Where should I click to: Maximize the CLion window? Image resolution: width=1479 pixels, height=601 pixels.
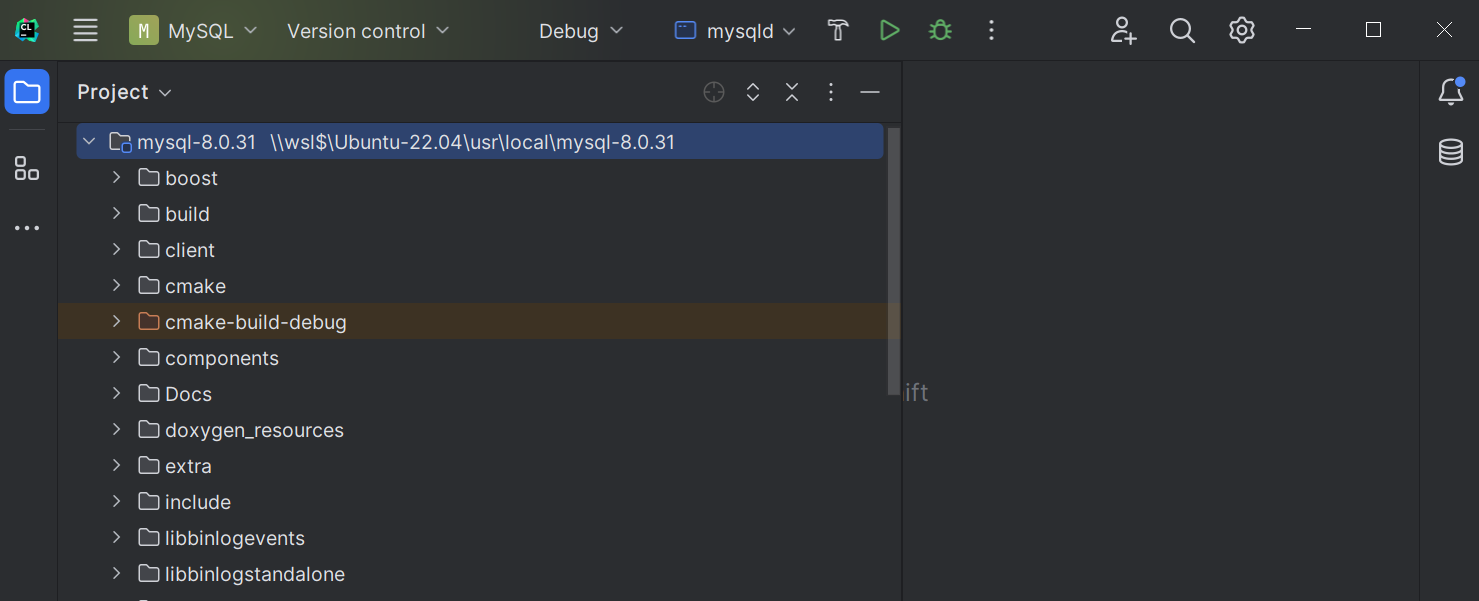coord(1373,30)
